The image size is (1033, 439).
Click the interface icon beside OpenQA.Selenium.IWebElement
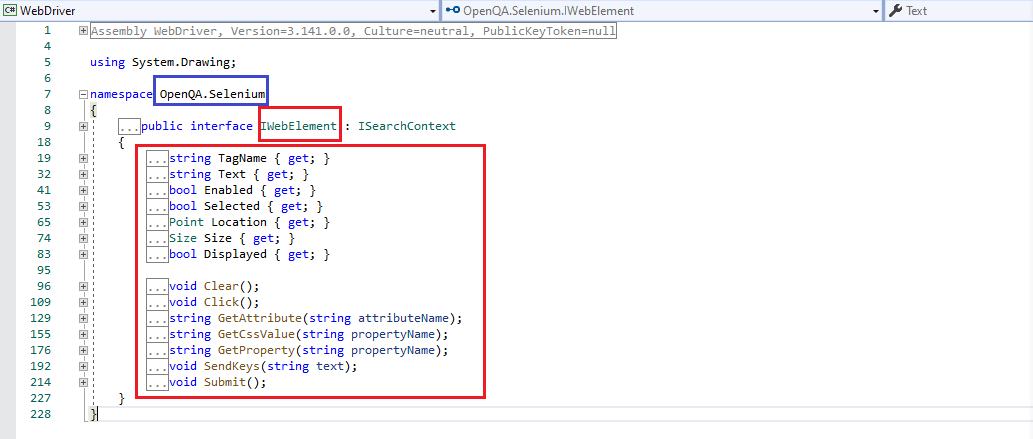coord(453,11)
